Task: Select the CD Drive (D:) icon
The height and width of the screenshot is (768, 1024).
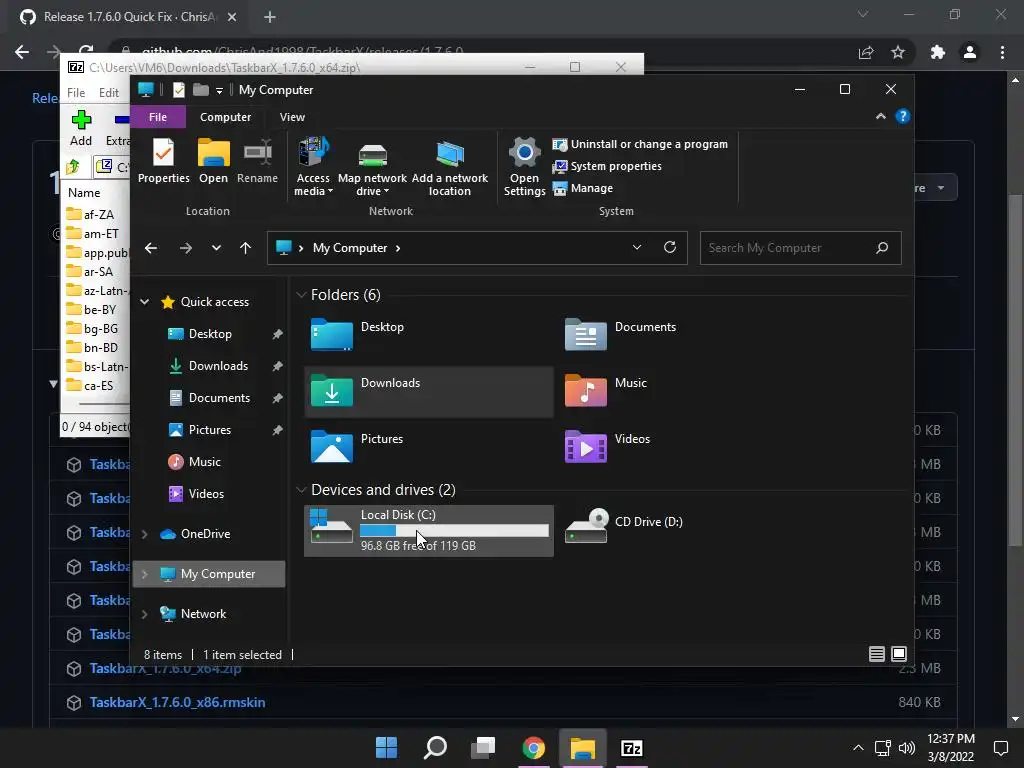Action: pyautogui.click(x=586, y=526)
